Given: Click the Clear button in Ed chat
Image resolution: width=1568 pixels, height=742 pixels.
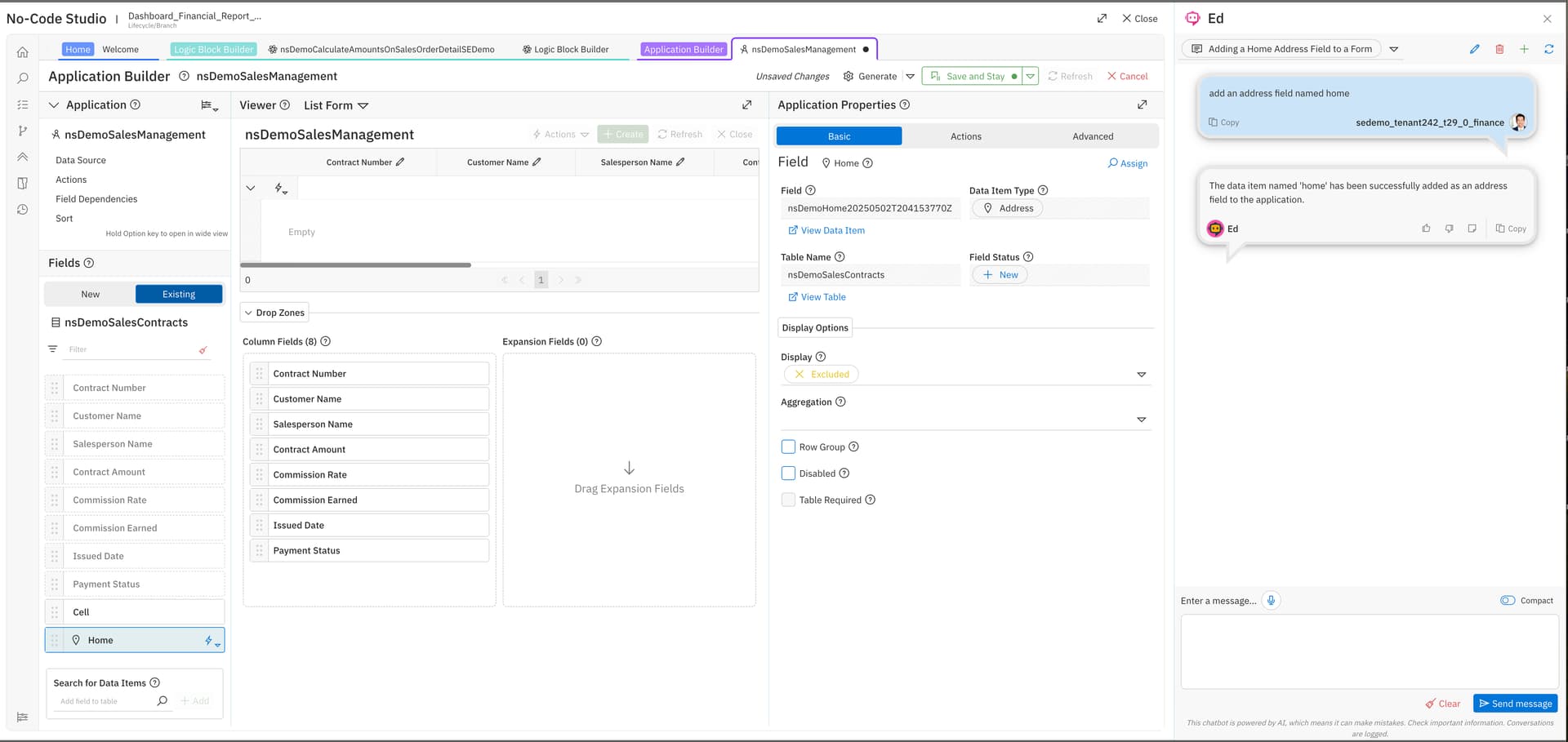Looking at the screenshot, I should pos(1442,704).
